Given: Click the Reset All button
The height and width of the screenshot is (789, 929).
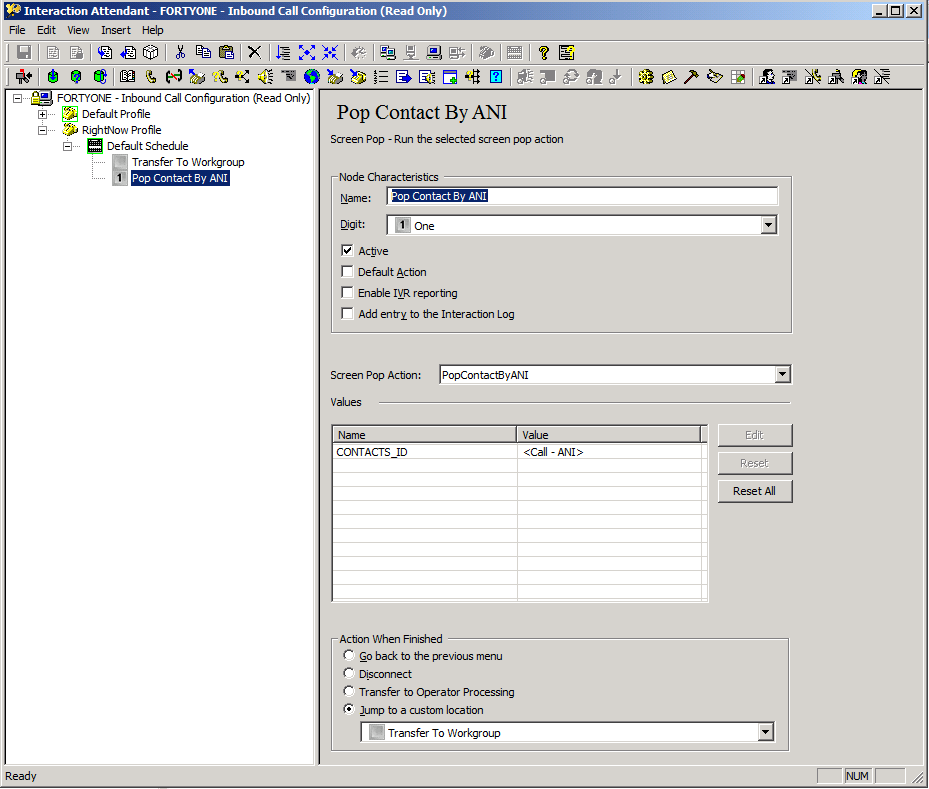Looking at the screenshot, I should click(754, 491).
